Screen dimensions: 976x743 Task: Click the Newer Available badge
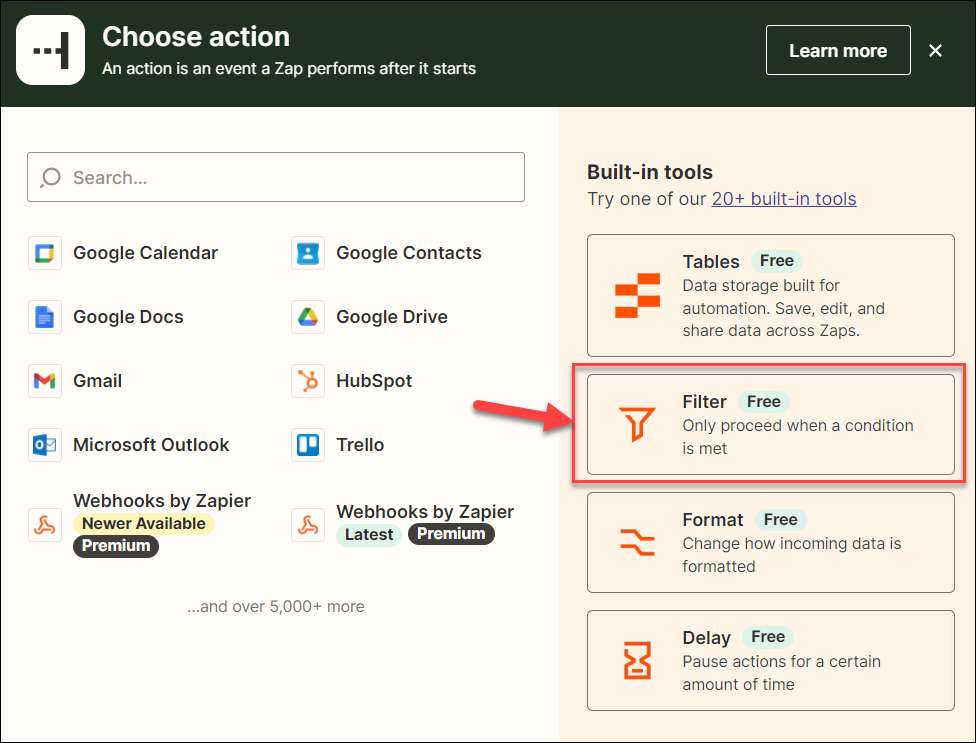[144, 523]
